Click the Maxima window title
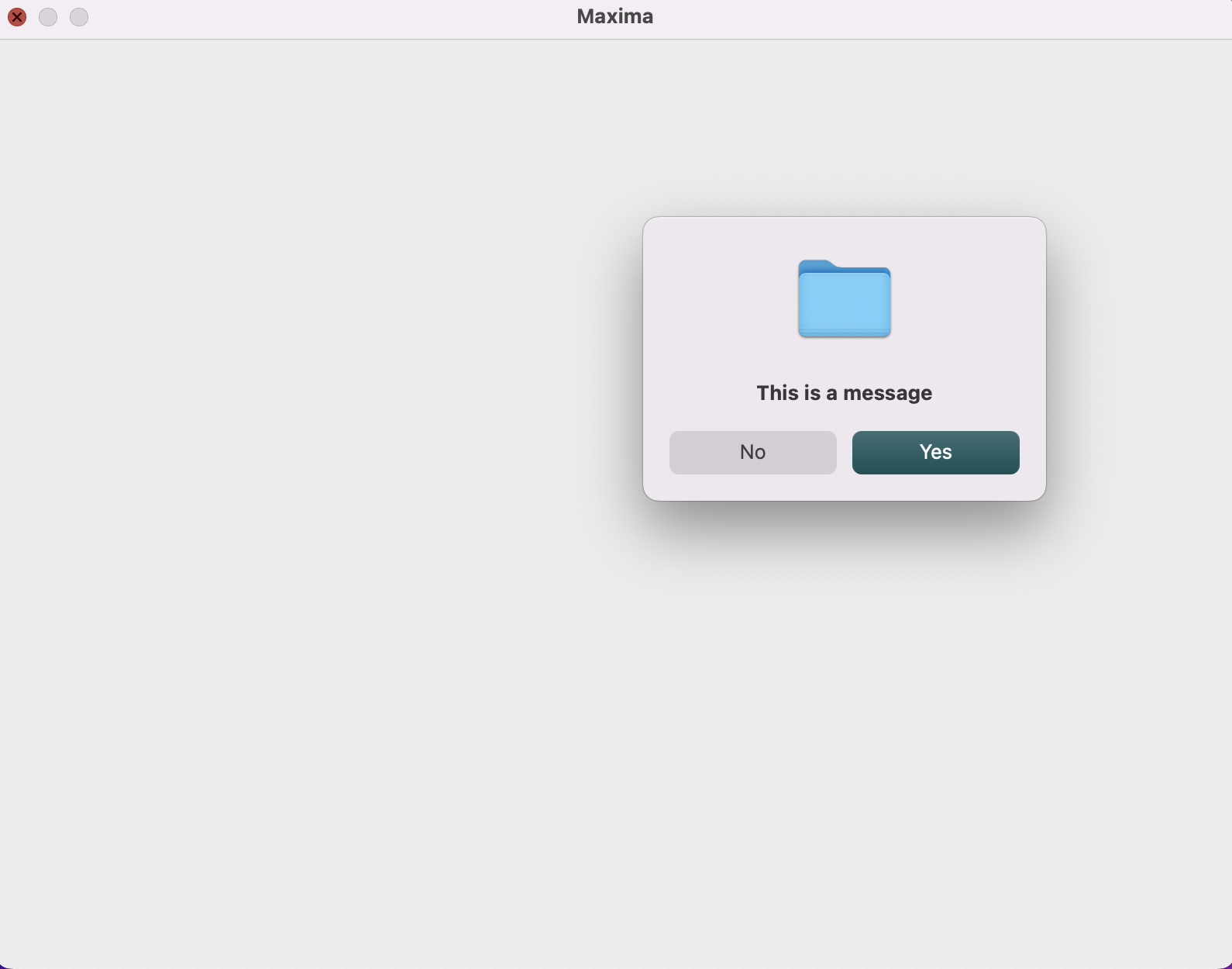Screen dimensions: 1232x969 (x=615, y=16)
